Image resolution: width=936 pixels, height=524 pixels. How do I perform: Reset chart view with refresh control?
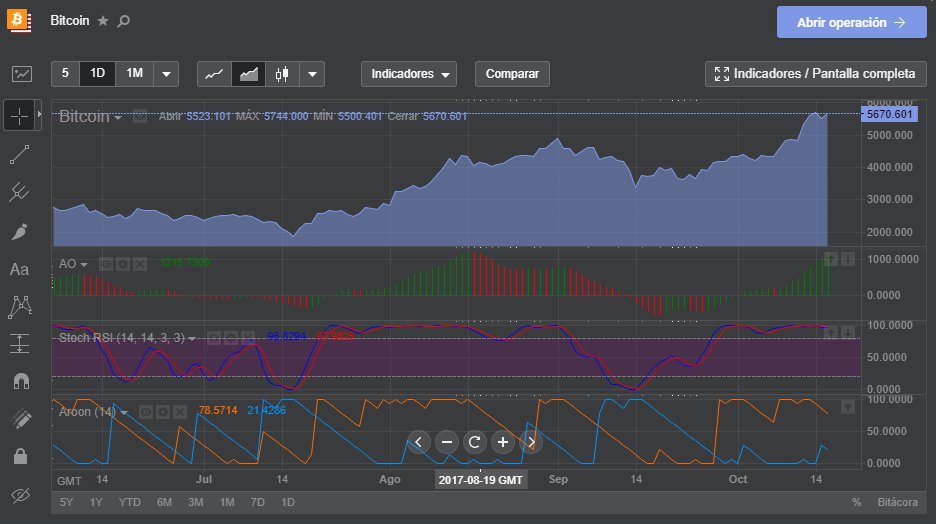coord(475,442)
